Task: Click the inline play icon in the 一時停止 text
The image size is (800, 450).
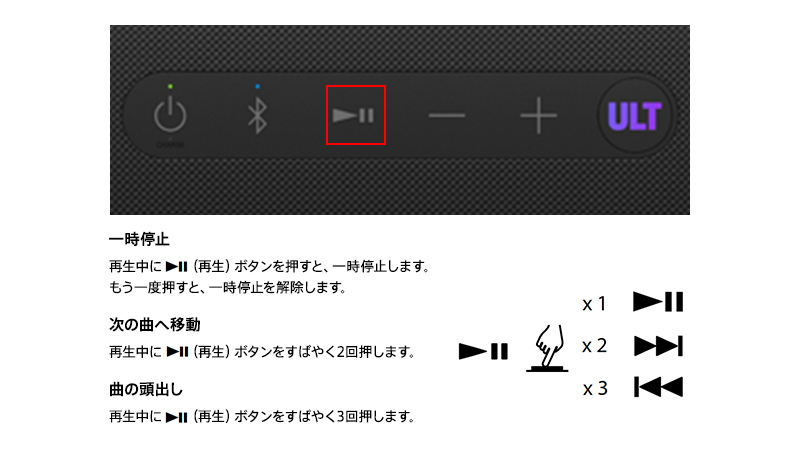Action: tap(177, 266)
